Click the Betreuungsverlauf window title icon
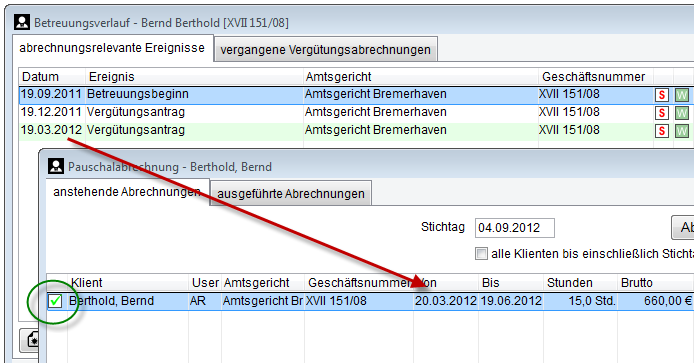This screenshot has height=363, width=694. coord(22,22)
